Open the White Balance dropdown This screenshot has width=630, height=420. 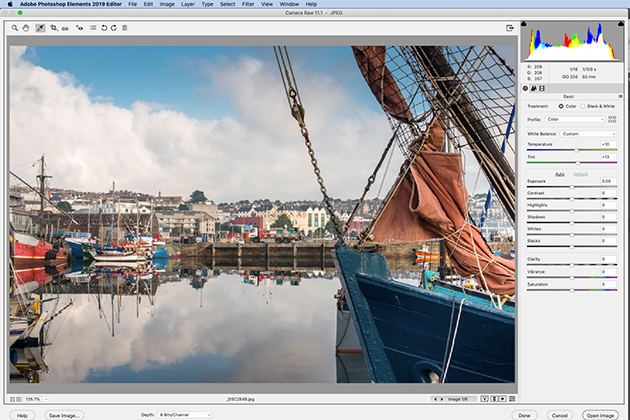click(x=588, y=133)
